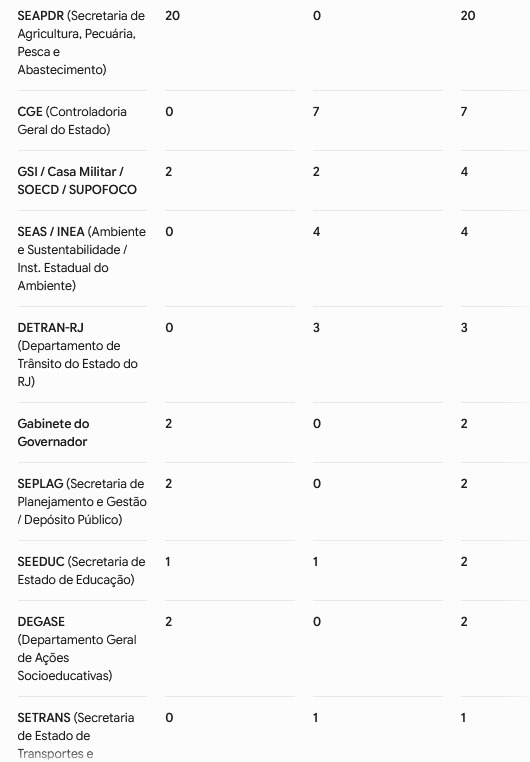Click the total 2 in SEPLAG row

464,484
